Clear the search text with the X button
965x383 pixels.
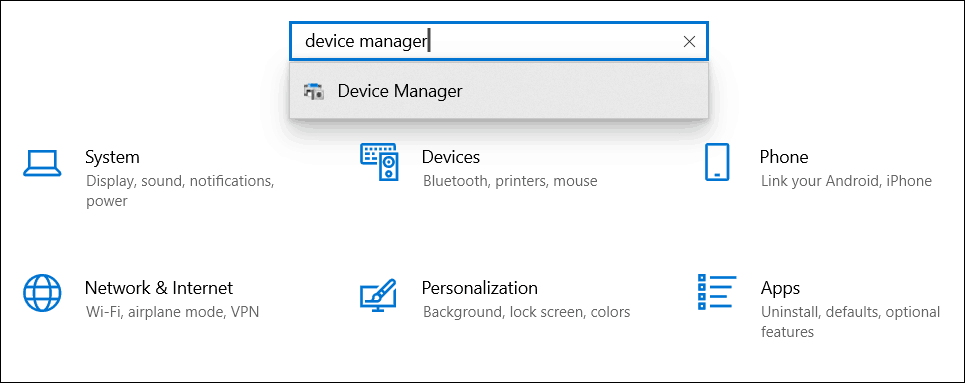coord(689,41)
